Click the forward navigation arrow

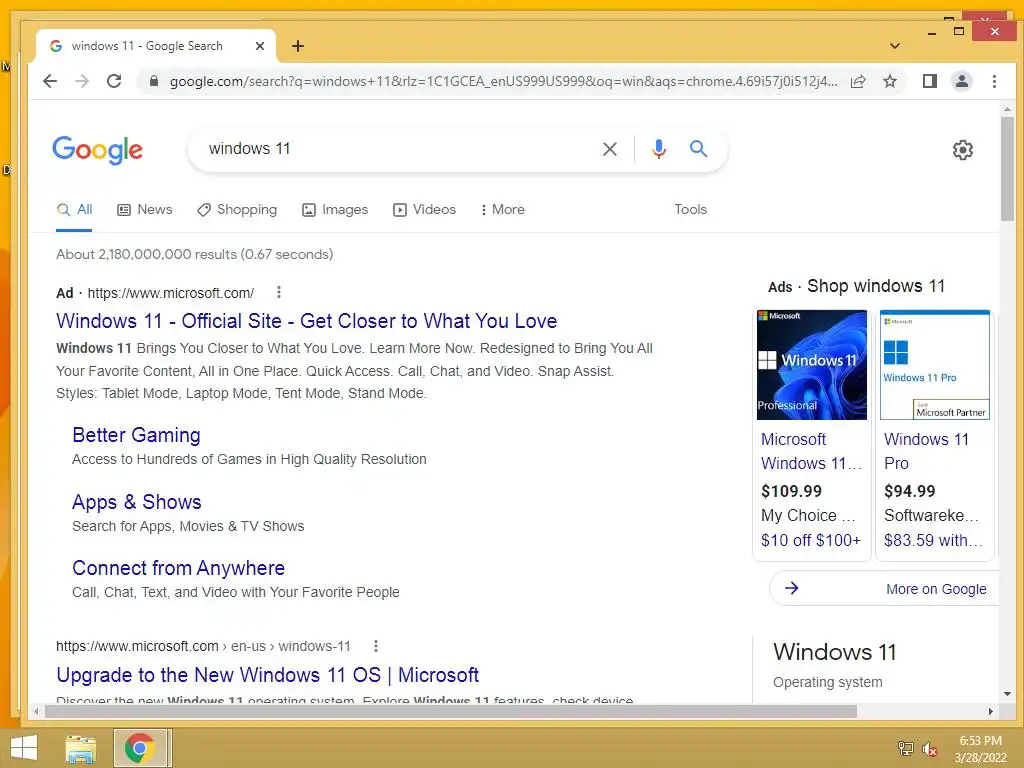tap(82, 81)
